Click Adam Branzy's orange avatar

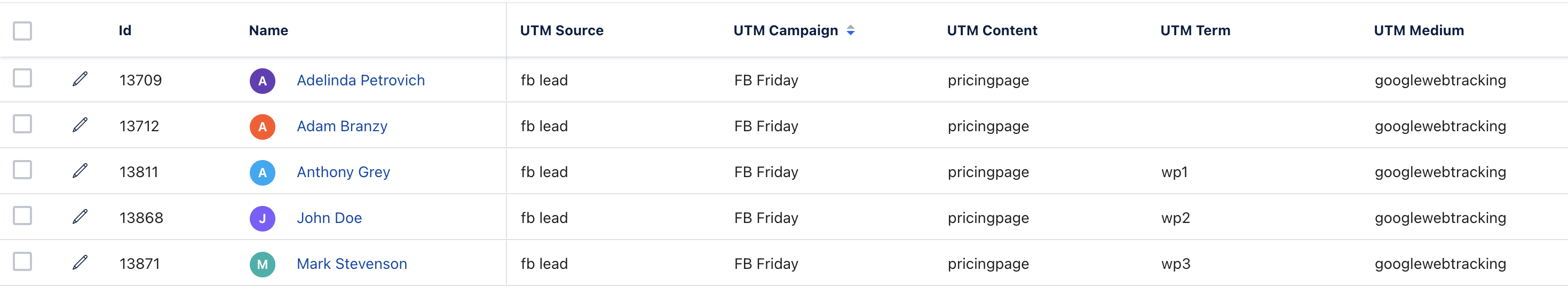pyautogui.click(x=263, y=126)
